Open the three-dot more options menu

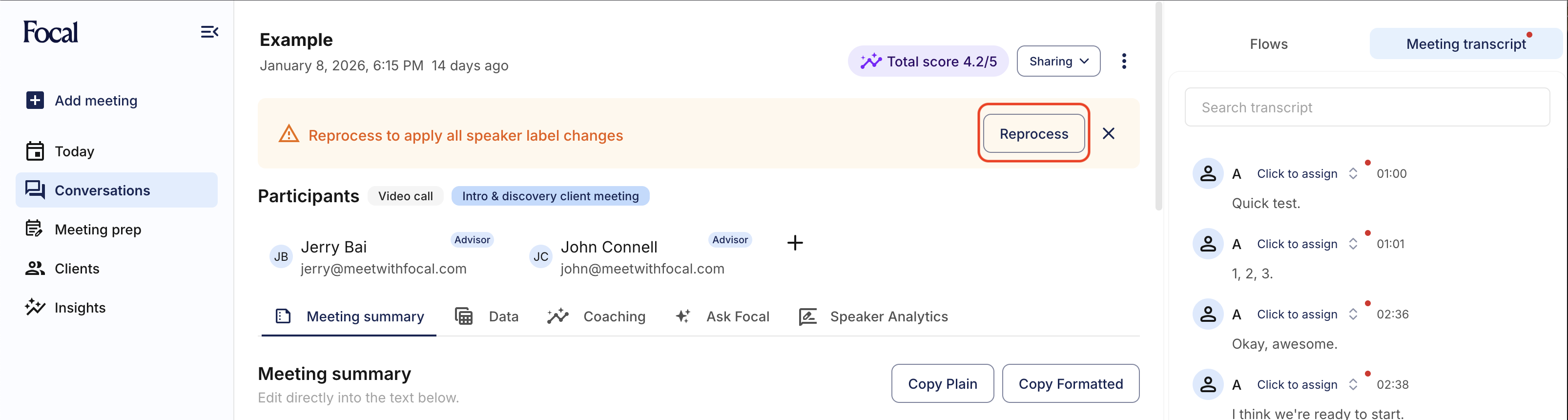[x=1124, y=62]
